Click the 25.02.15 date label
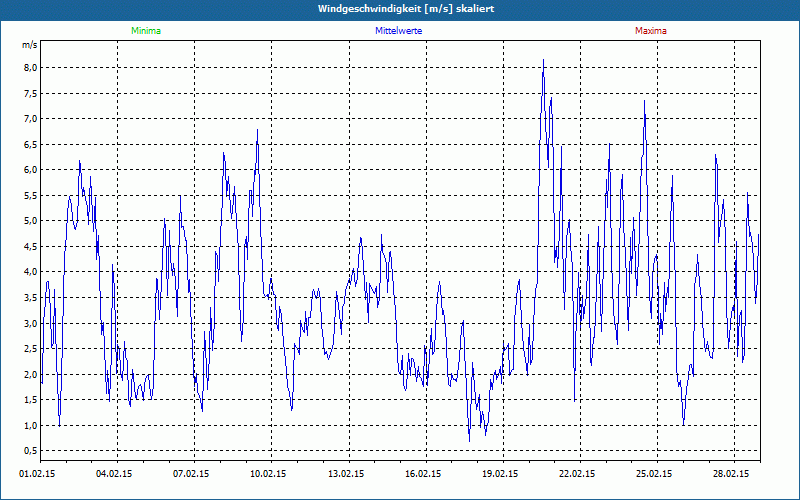Image resolution: width=800 pixels, height=500 pixels. 654,474
